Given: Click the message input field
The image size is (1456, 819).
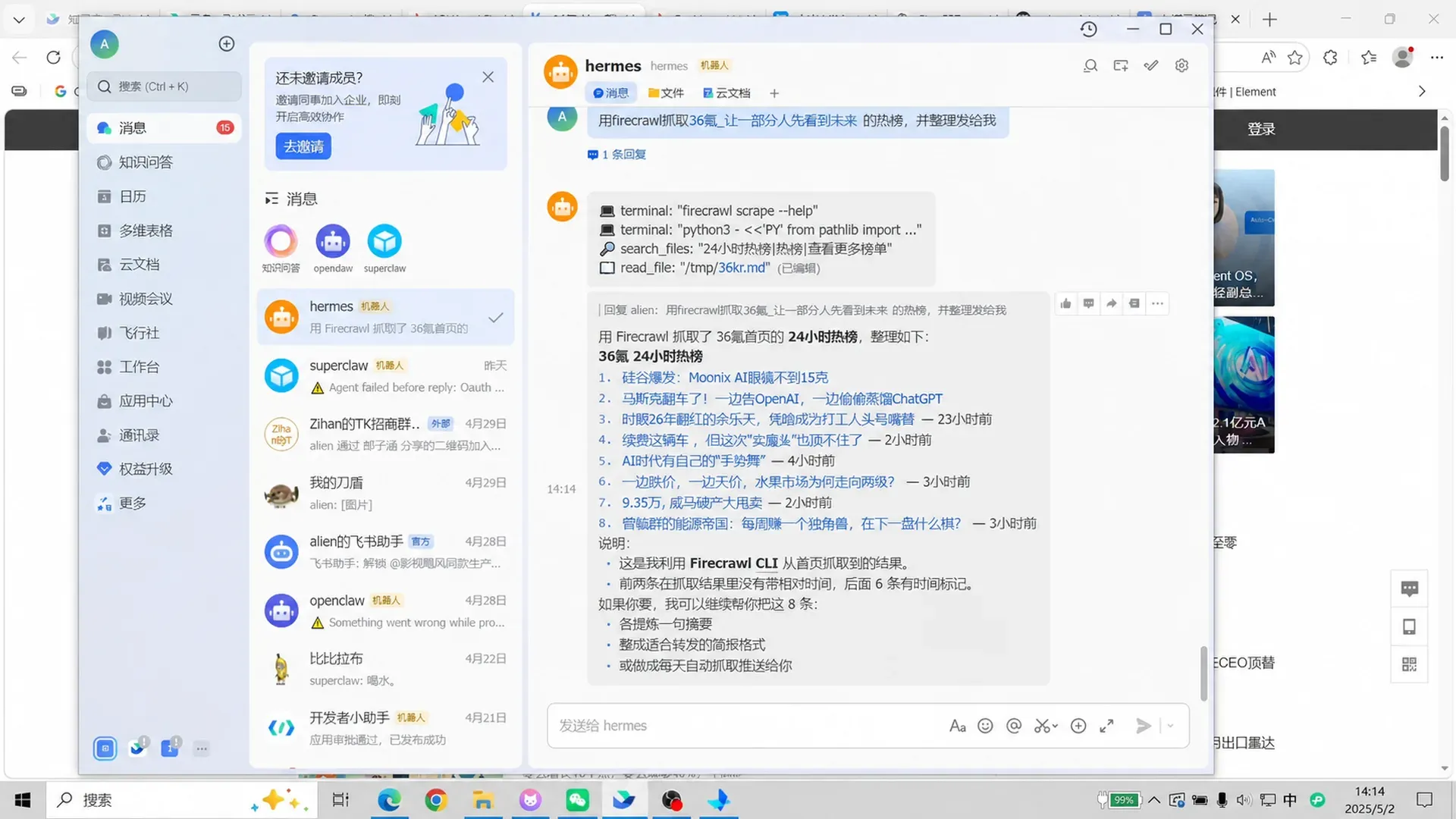Looking at the screenshot, I should click(747, 726).
